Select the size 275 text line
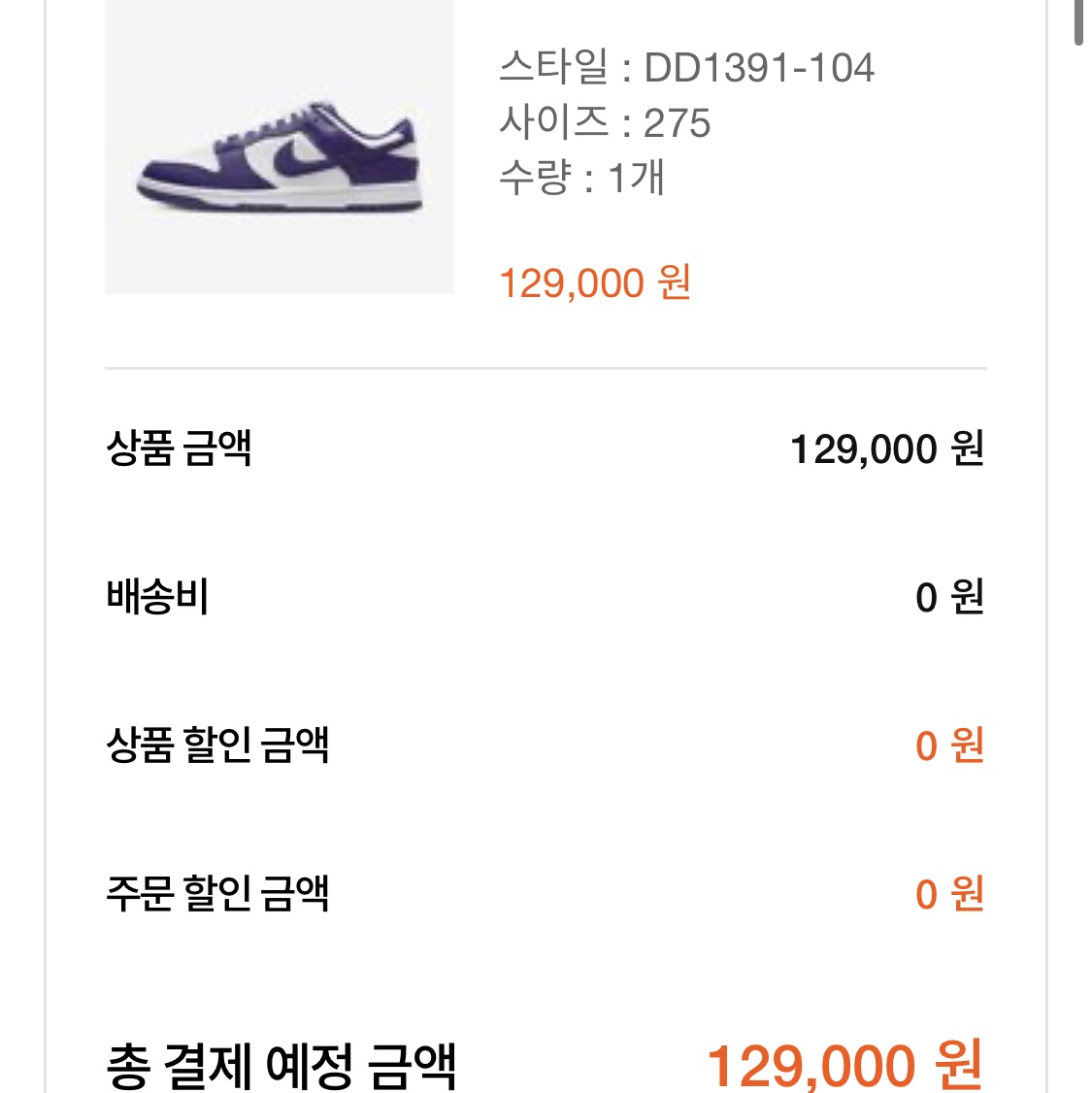This screenshot has width=1092, height=1093. 604,122
